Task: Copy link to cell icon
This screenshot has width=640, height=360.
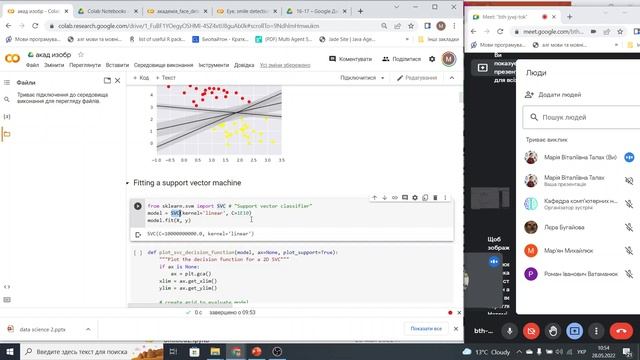Action: pos(395,198)
